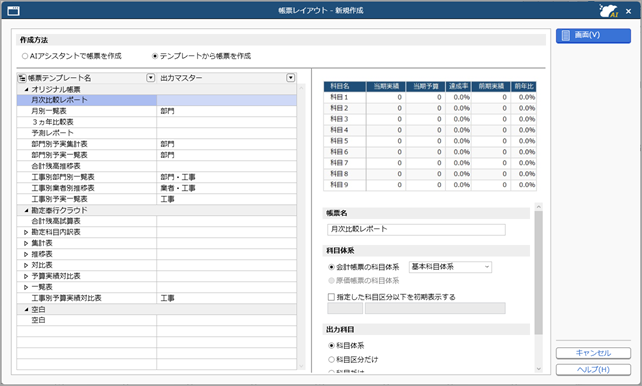Enable 指定した科目区分以下を初期表示する checkbox

click(x=331, y=297)
